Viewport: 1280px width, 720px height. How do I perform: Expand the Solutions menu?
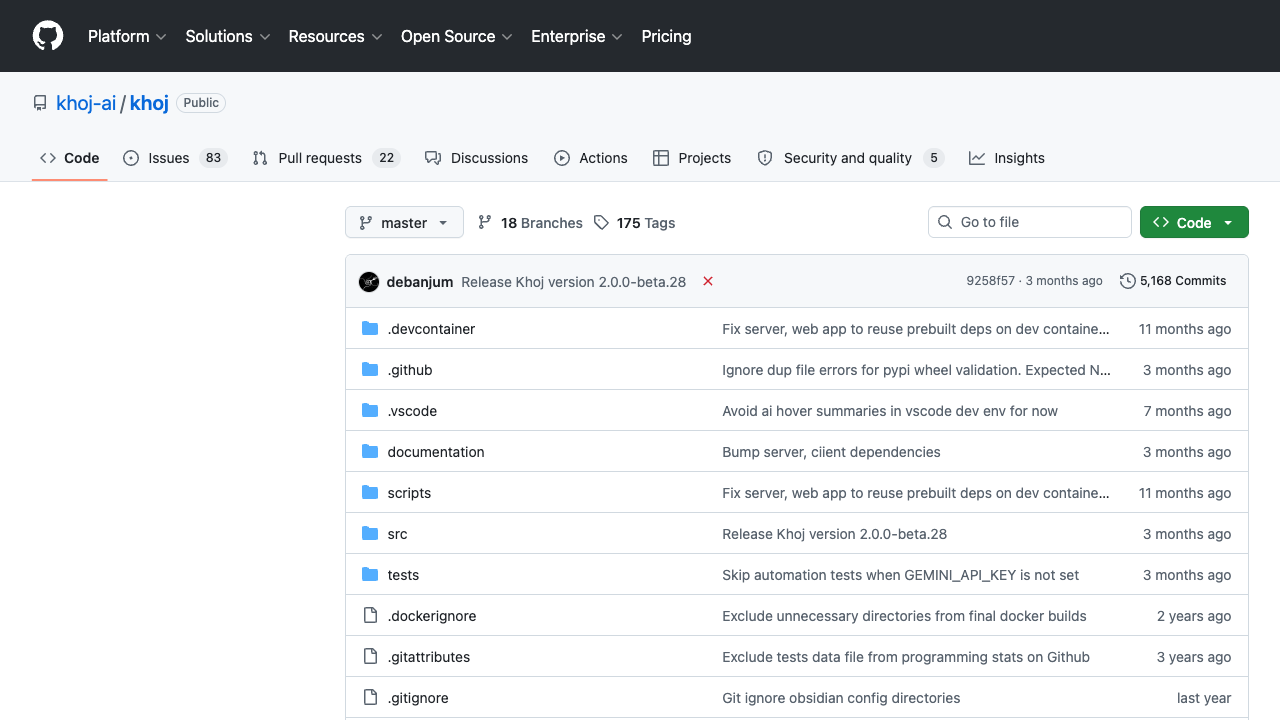pyautogui.click(x=228, y=36)
